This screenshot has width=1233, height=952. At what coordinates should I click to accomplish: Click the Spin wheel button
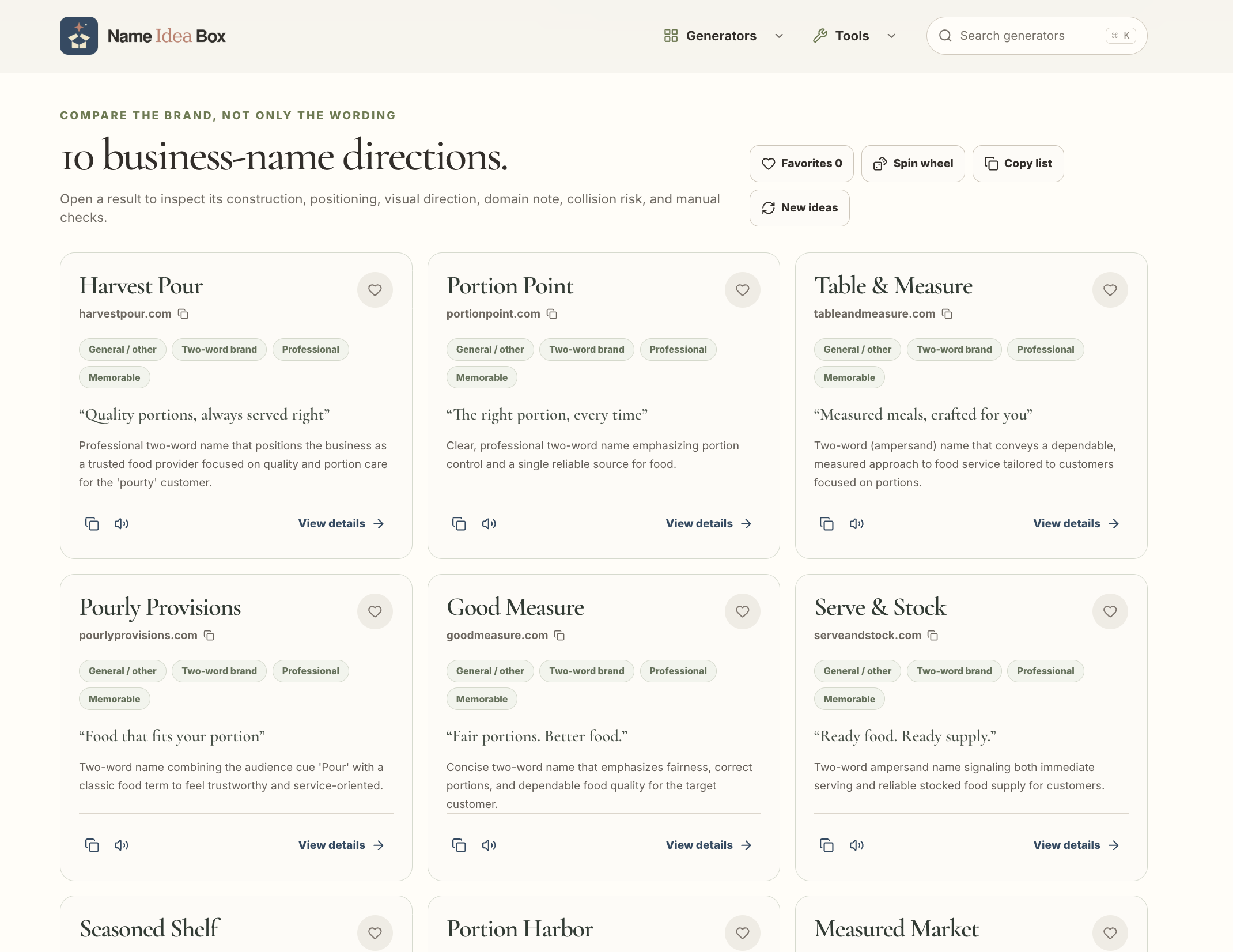(913, 164)
